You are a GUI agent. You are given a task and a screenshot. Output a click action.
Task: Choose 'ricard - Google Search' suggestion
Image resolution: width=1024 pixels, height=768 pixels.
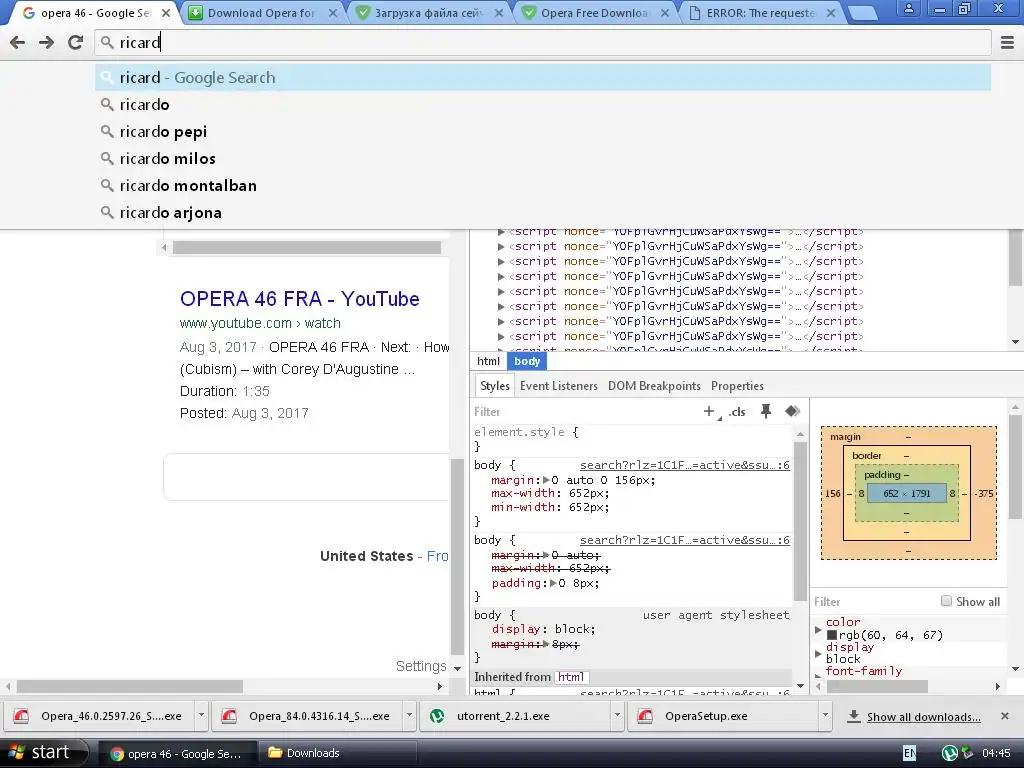543,78
